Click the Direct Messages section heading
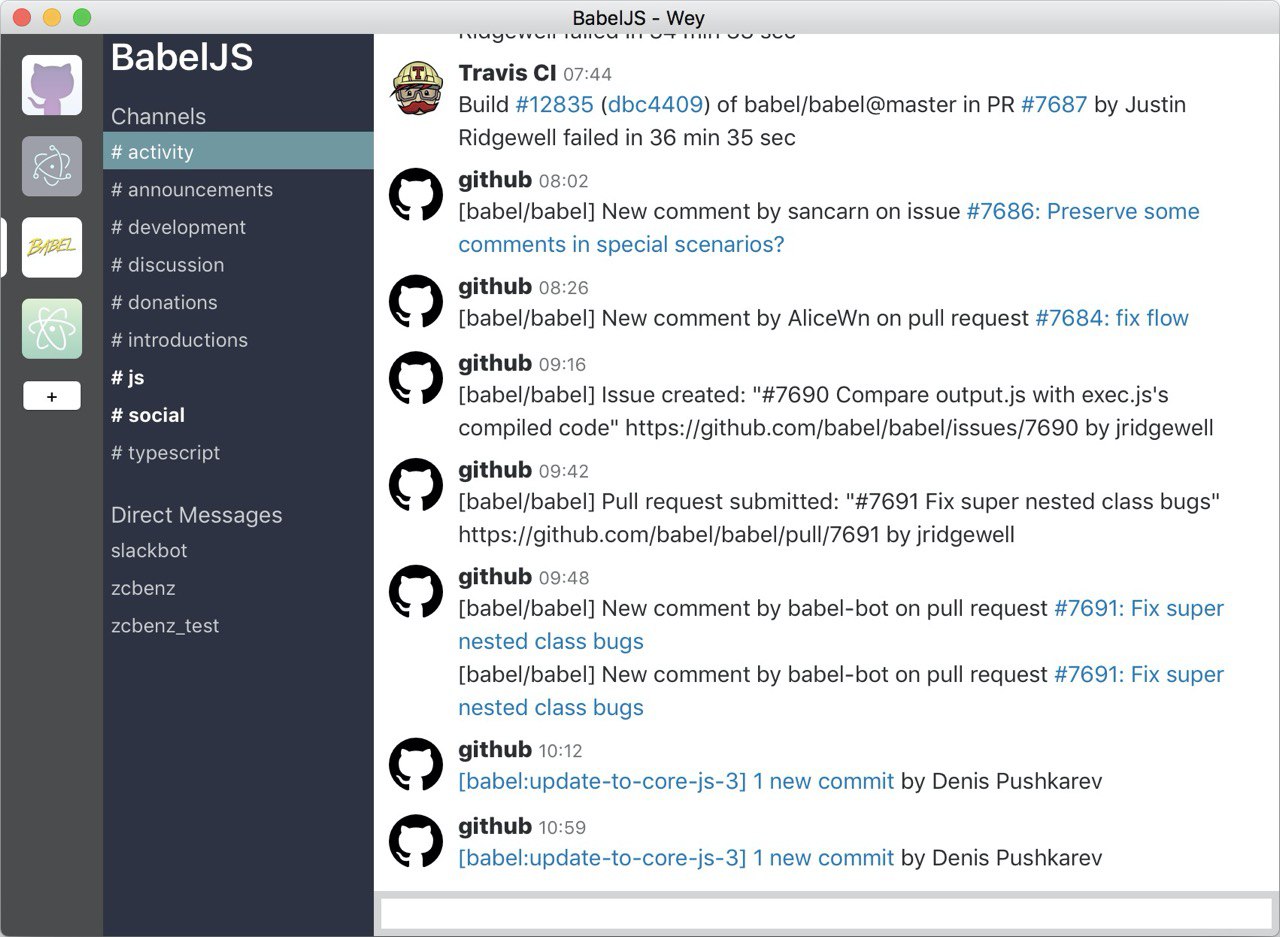 point(197,515)
